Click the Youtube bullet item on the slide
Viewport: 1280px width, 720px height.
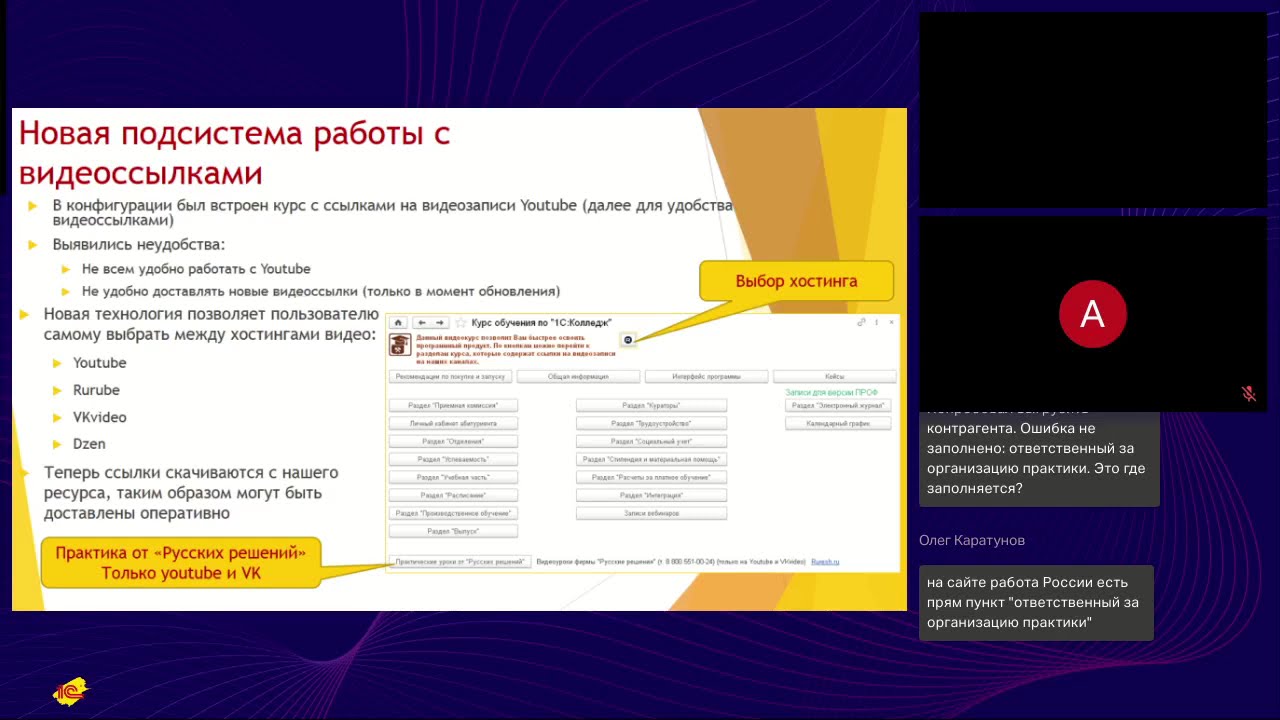99,363
